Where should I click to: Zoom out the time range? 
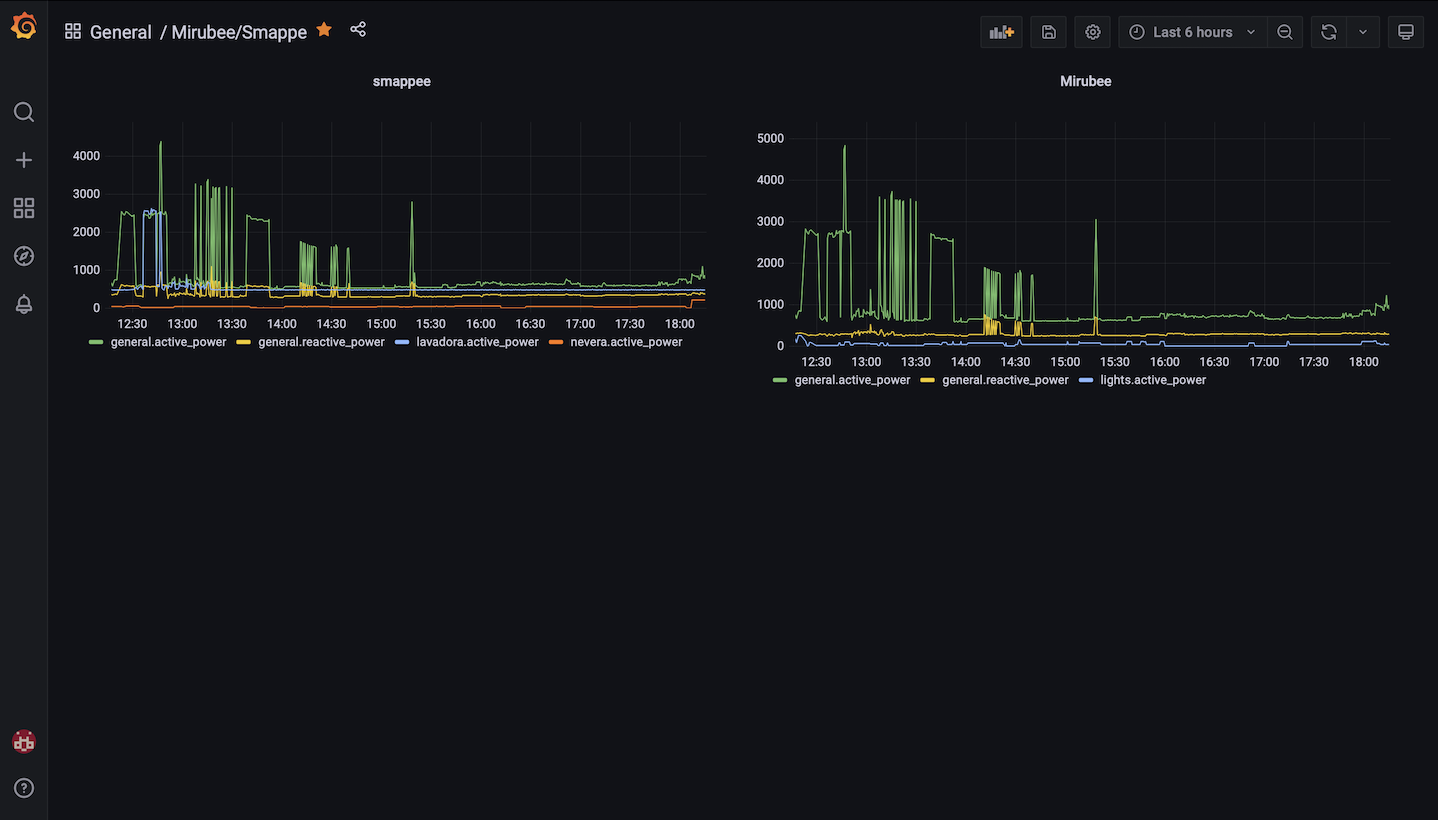coord(1285,32)
